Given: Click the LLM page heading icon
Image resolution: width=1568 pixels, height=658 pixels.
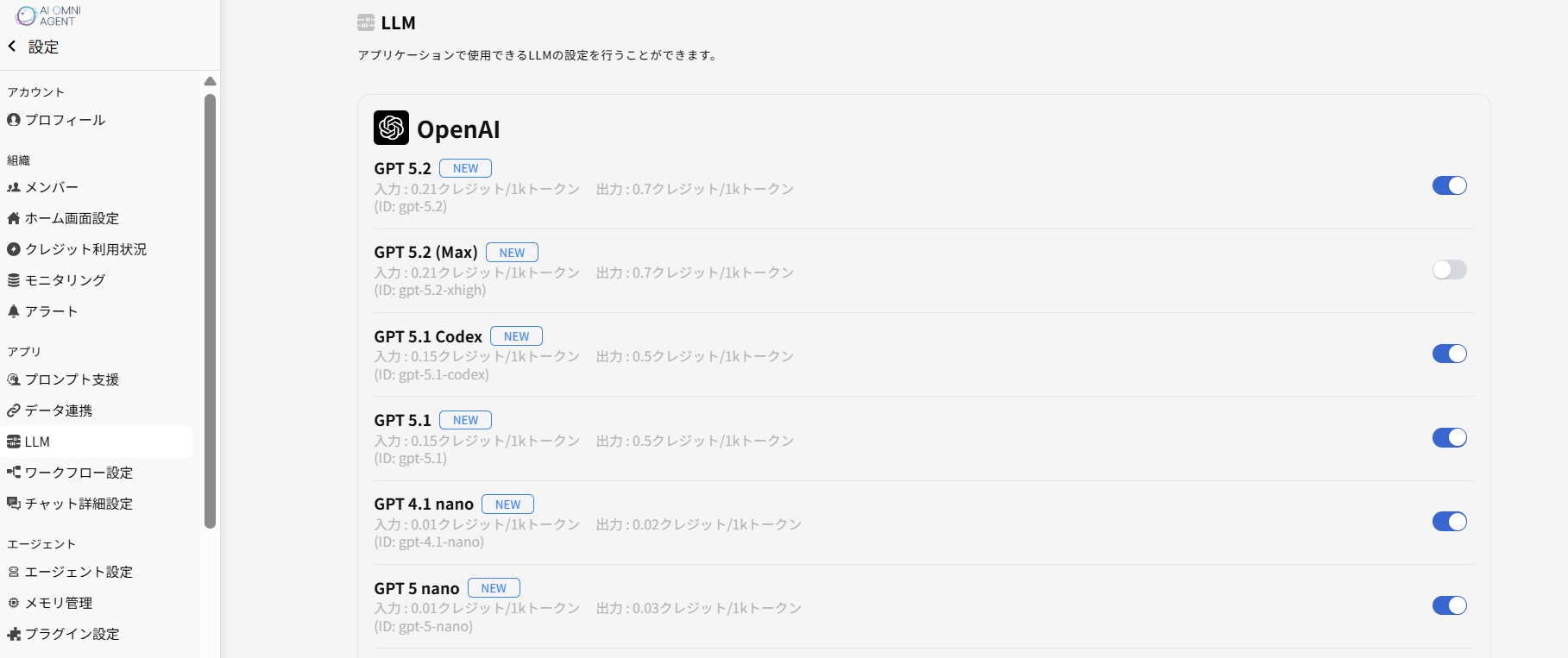Looking at the screenshot, I should [366, 22].
